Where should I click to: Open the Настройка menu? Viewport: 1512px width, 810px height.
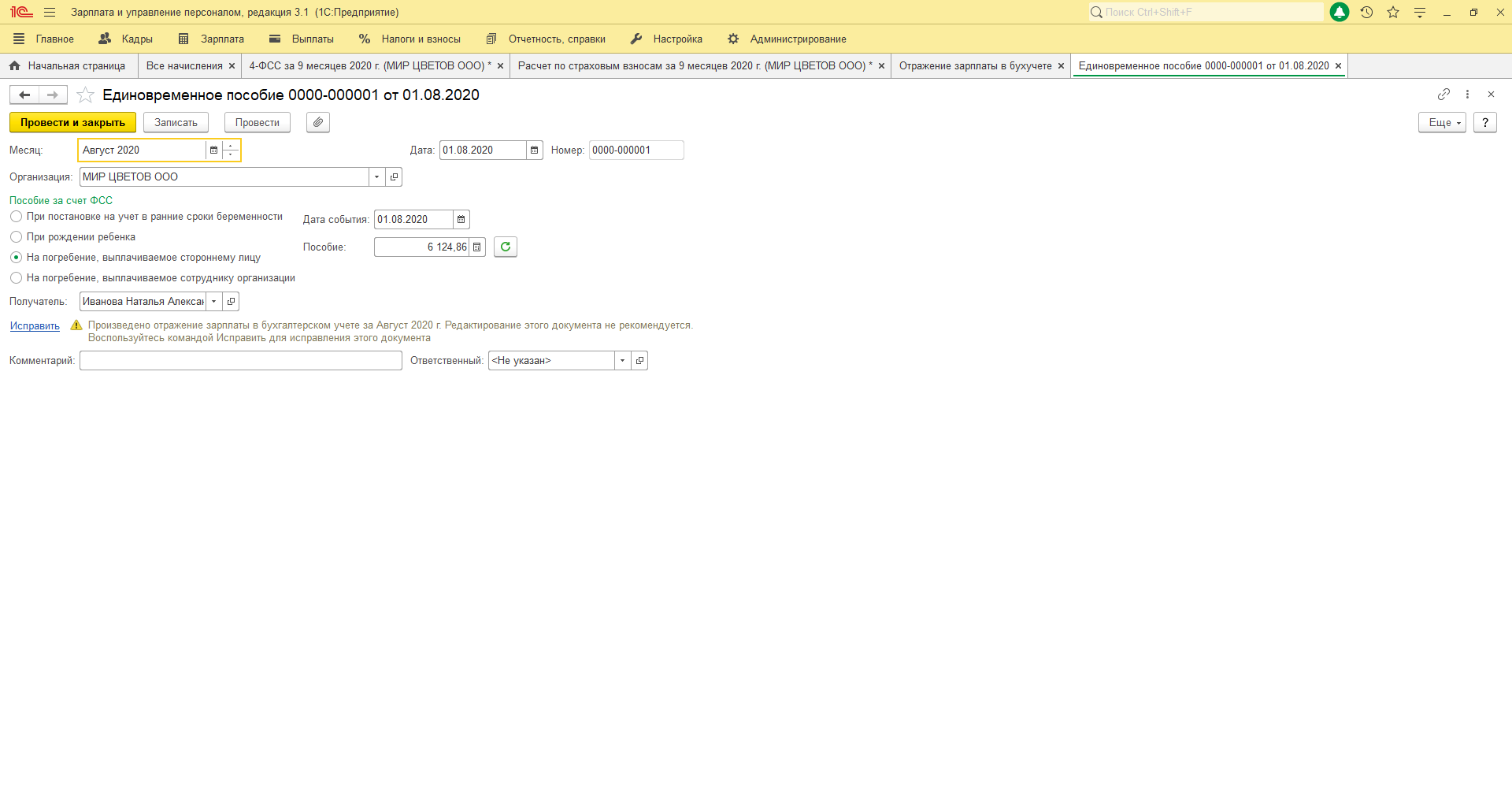(x=666, y=39)
